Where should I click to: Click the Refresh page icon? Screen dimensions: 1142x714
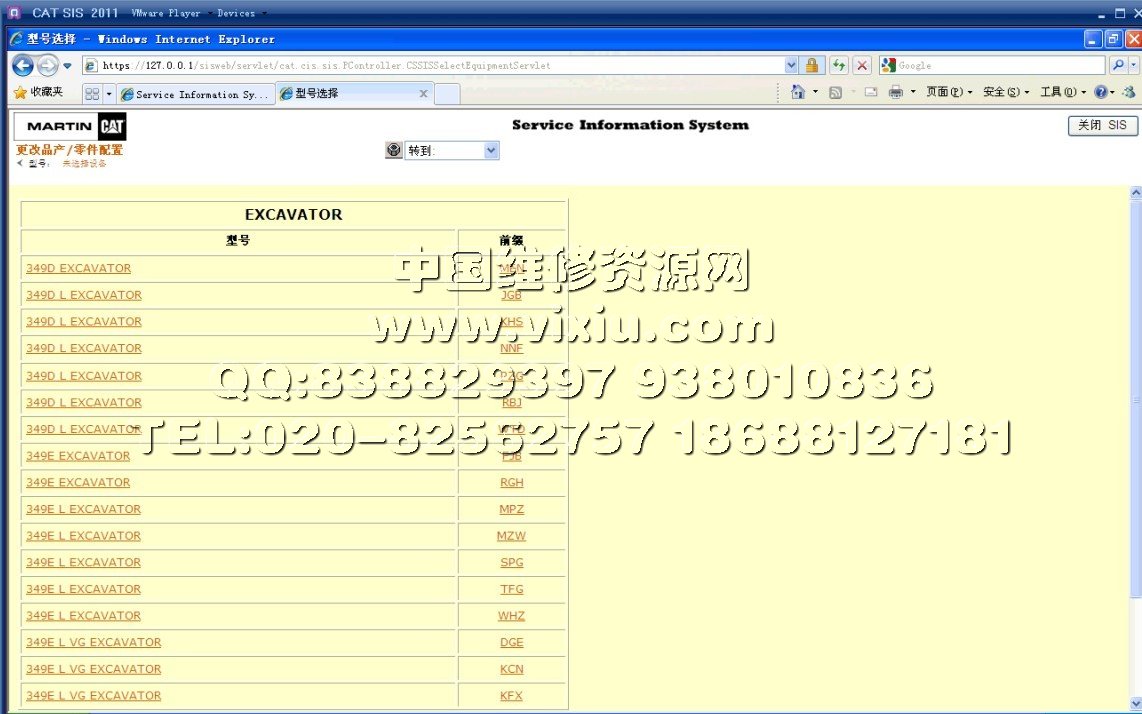[x=838, y=66]
